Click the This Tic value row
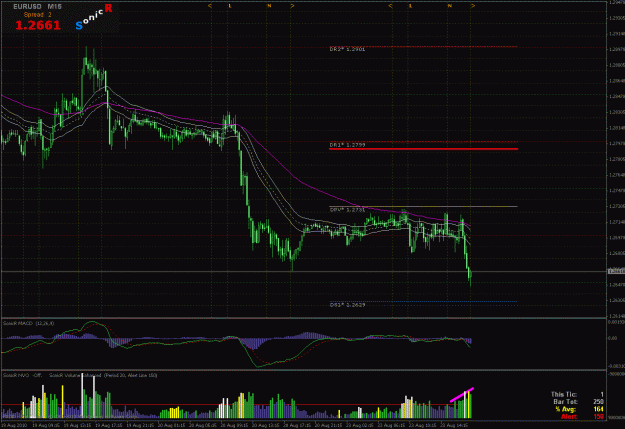 tap(577, 394)
